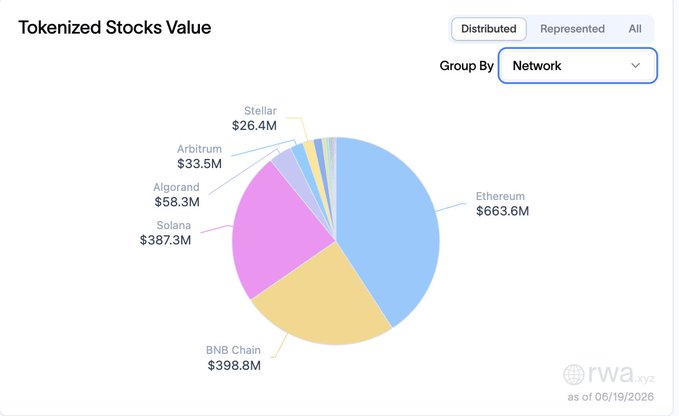Switch to the All tab
679x416 pixels.
pos(635,29)
